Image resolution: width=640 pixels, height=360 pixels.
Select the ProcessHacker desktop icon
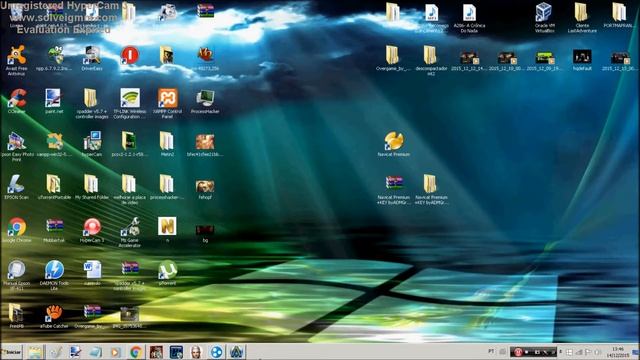[x=205, y=101]
